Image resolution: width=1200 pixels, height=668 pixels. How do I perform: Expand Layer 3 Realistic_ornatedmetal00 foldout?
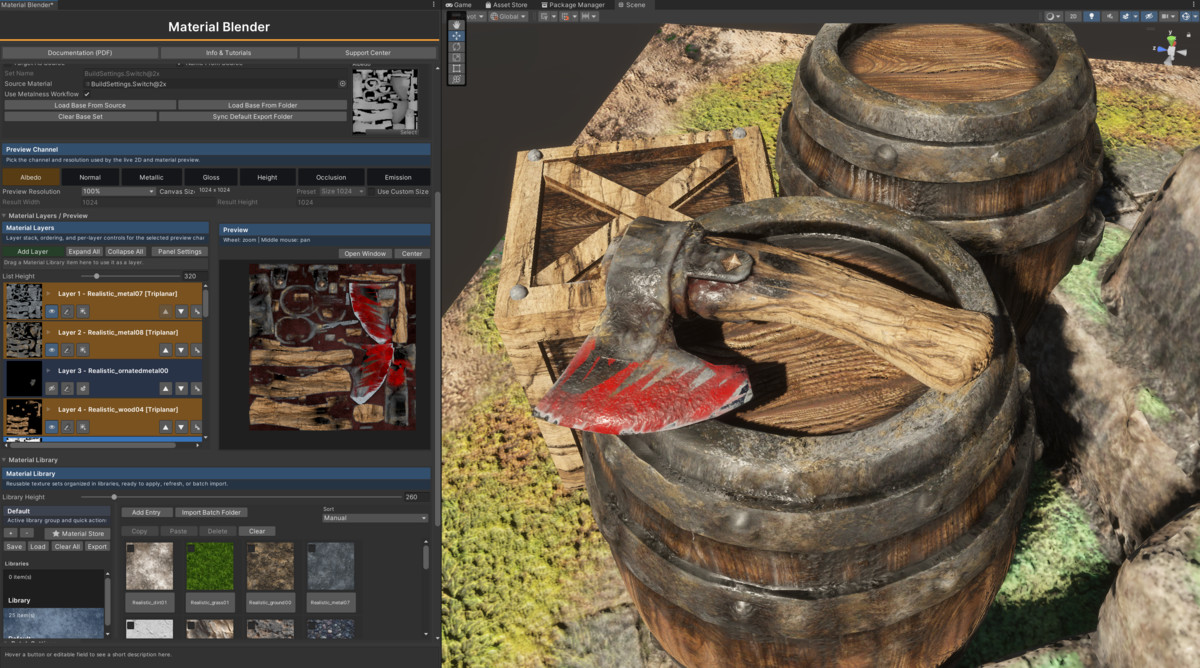(x=48, y=371)
